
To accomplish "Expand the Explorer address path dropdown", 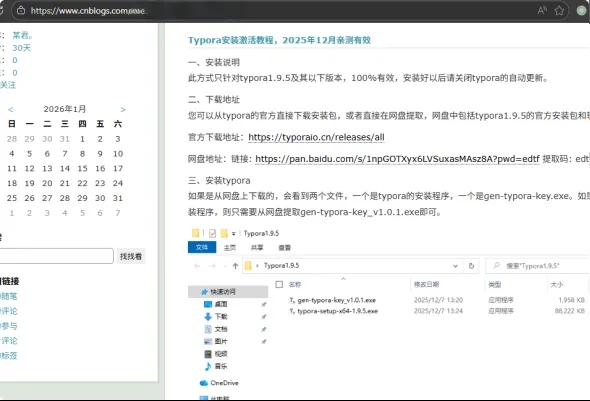I will click(455, 266).
